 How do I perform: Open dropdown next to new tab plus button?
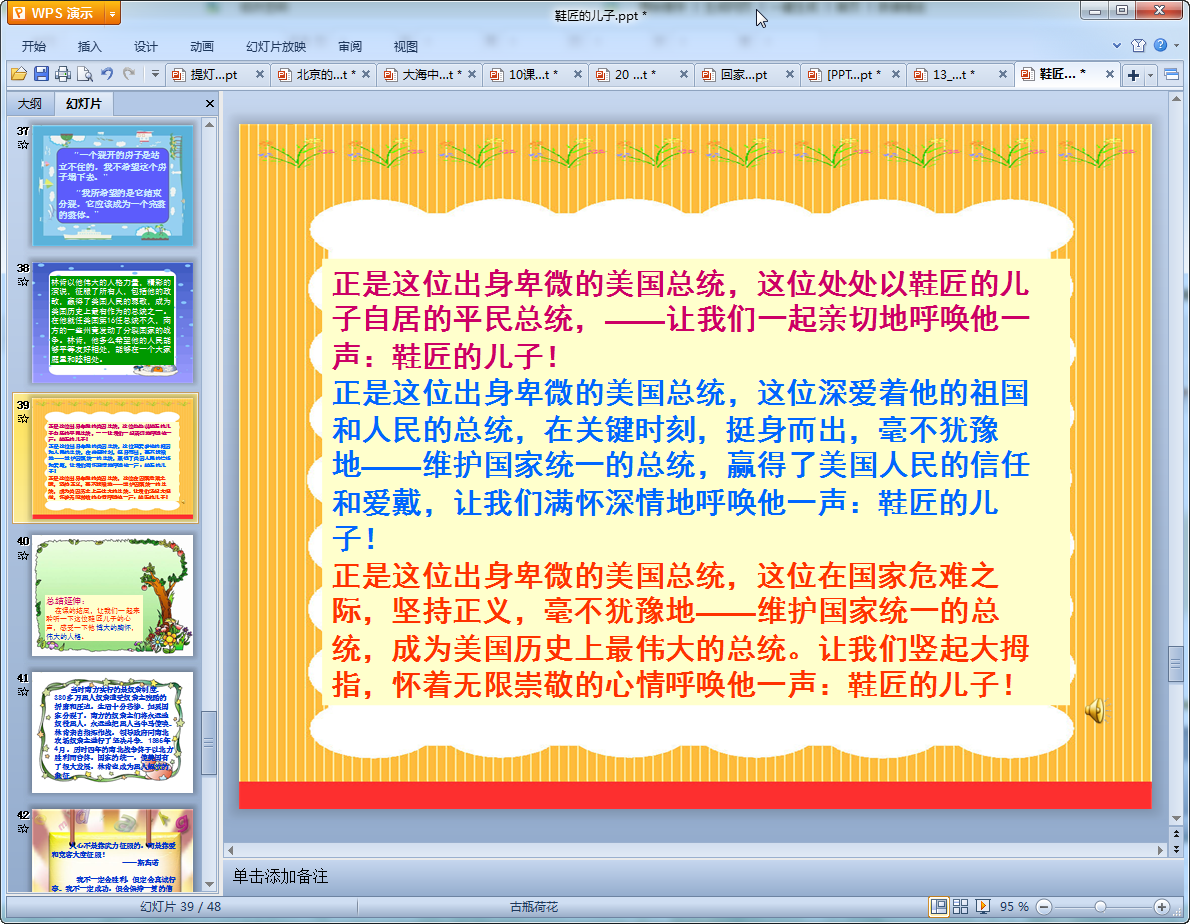pyautogui.click(x=1151, y=75)
